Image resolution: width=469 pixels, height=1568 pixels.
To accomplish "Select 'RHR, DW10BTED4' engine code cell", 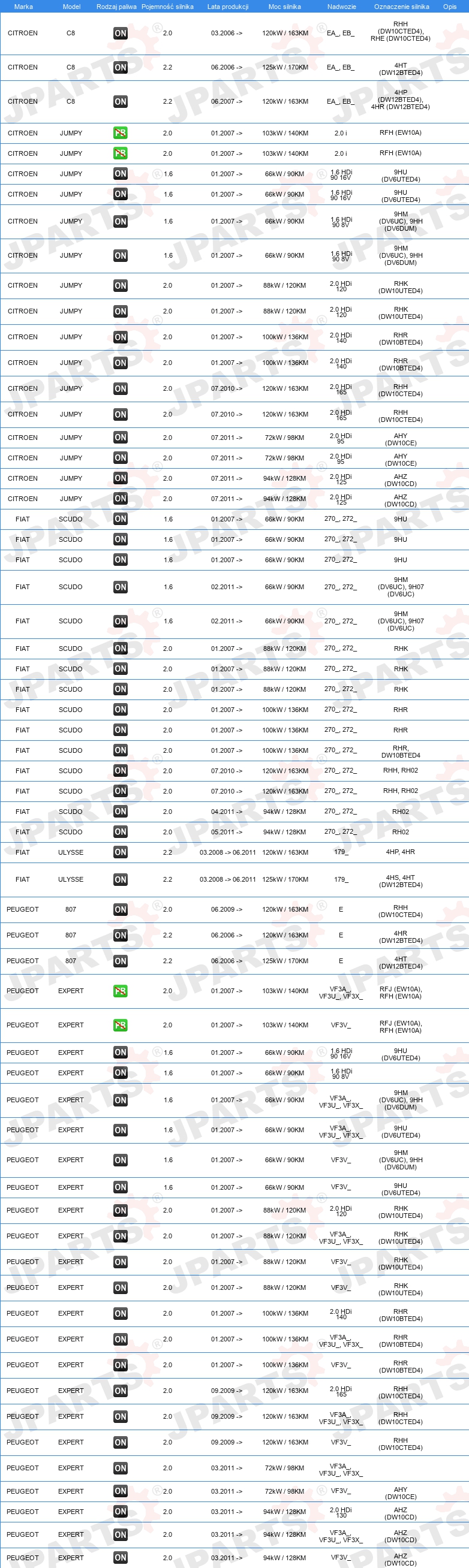I will 400,752.
